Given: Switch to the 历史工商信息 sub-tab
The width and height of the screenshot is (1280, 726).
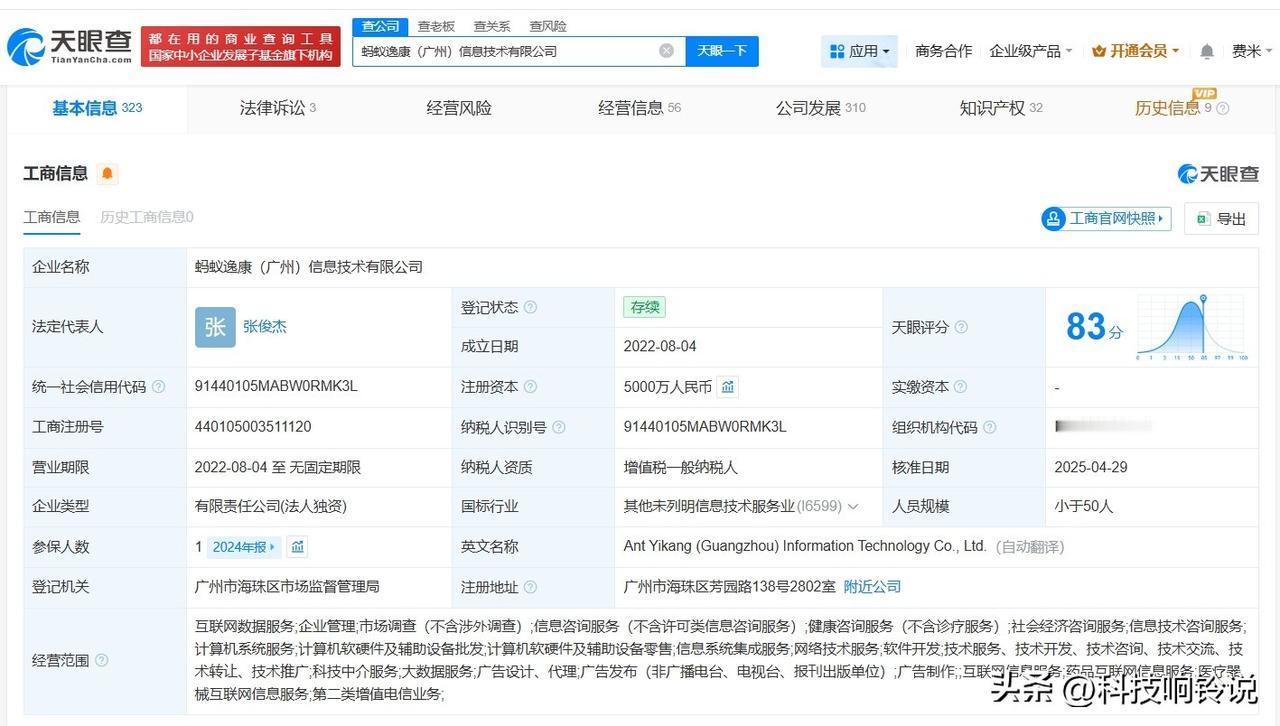Looking at the screenshot, I should tap(147, 217).
